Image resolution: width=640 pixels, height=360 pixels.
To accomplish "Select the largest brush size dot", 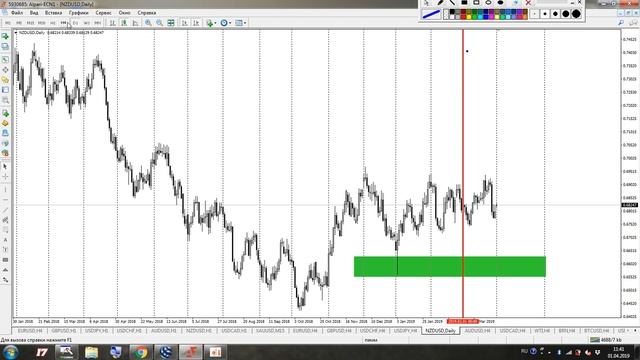I will point(576,14).
